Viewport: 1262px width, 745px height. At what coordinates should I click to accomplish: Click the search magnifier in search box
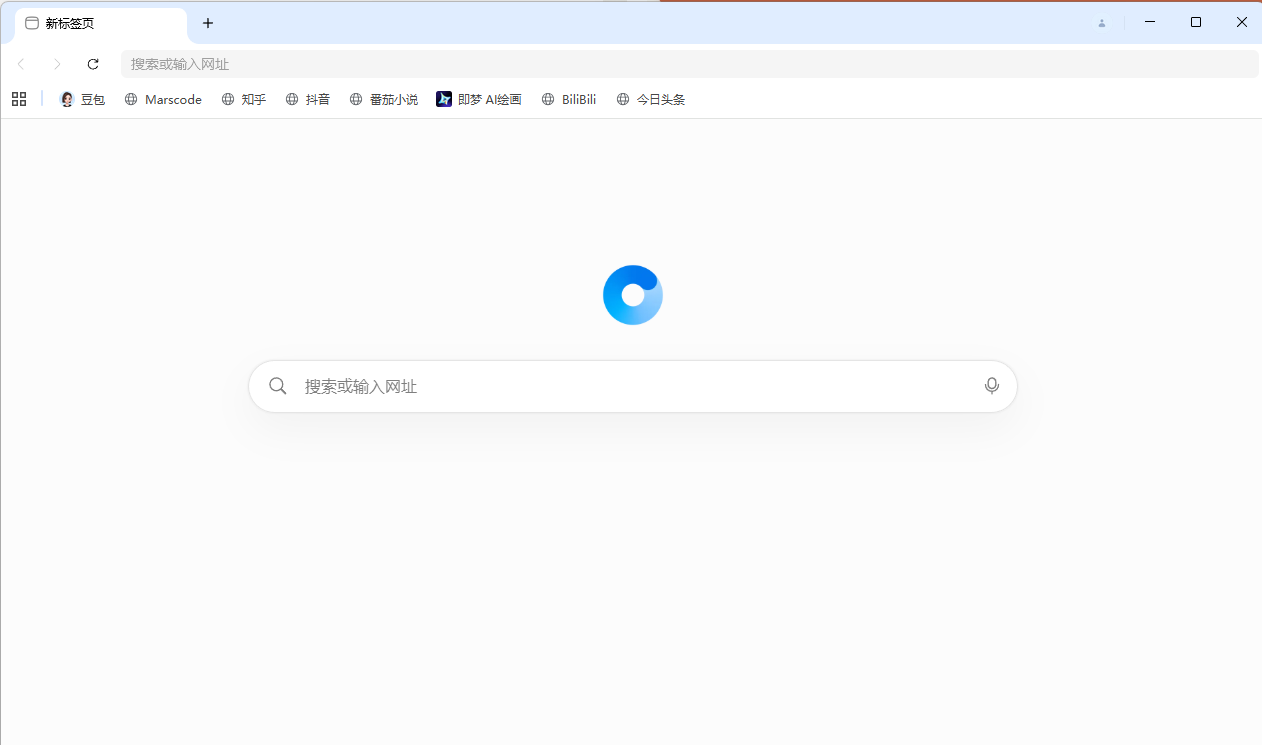[277, 385]
